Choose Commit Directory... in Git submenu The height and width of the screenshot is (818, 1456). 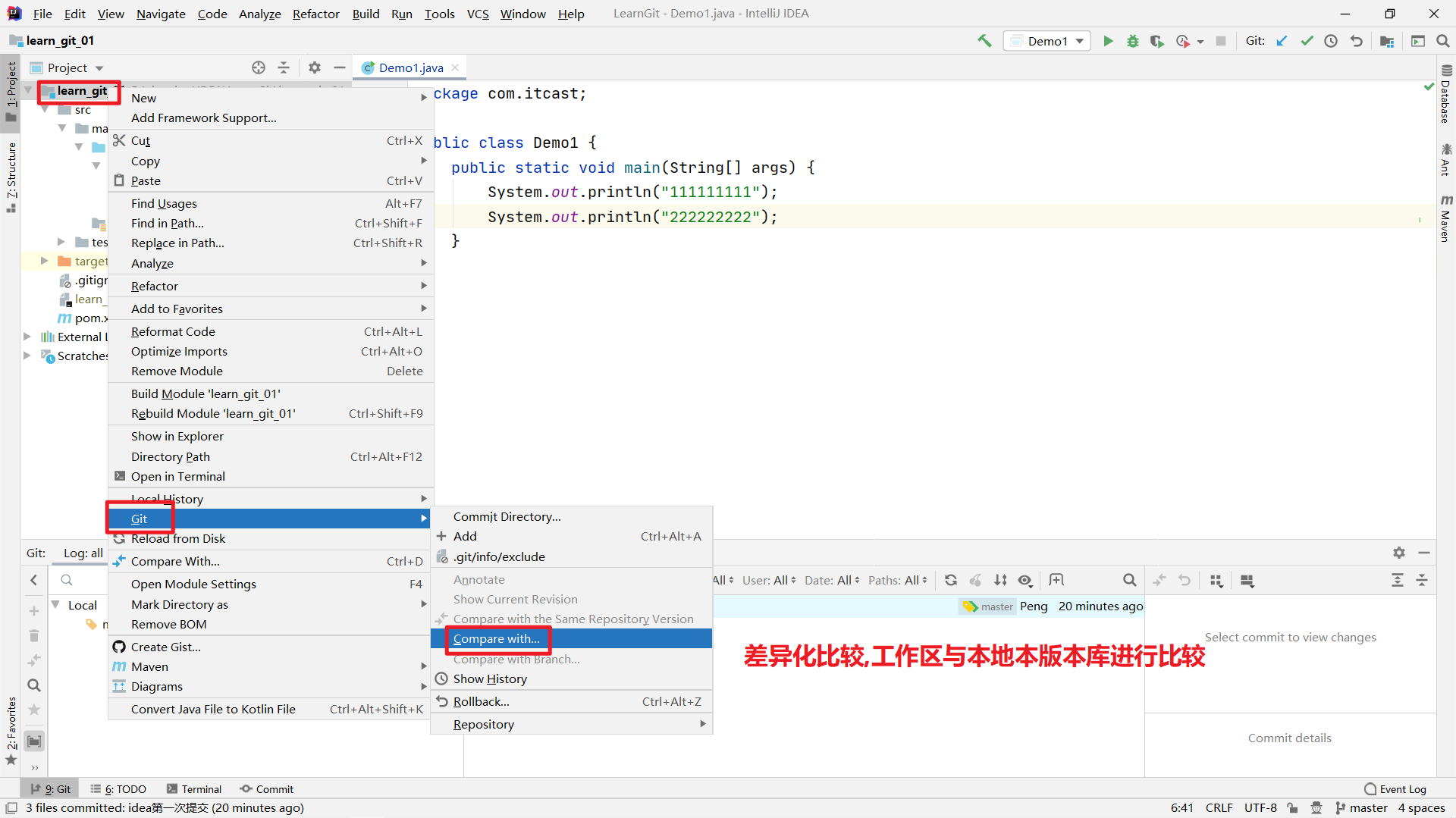click(x=572, y=516)
